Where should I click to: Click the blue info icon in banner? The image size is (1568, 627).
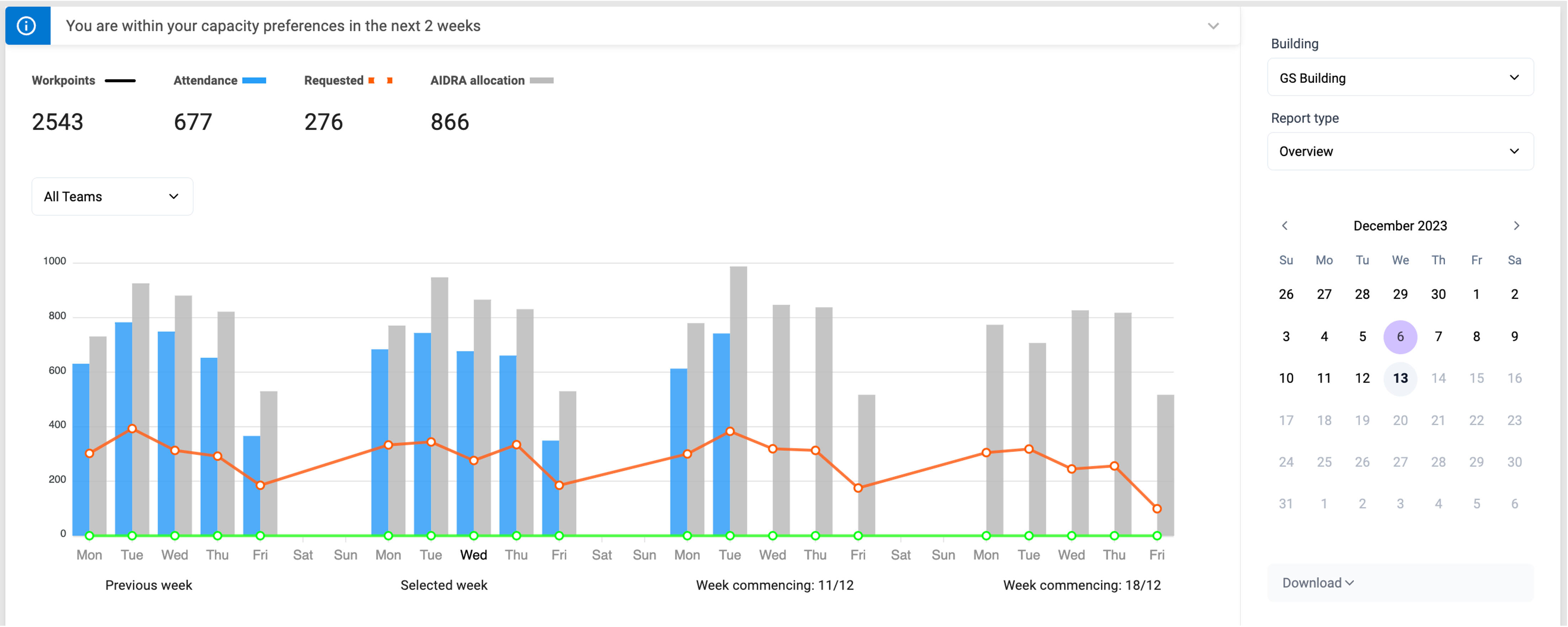[x=27, y=26]
